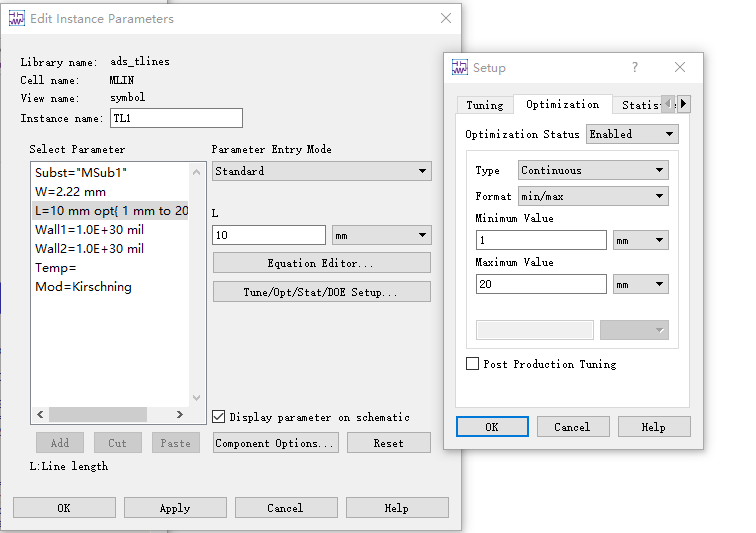The width and height of the screenshot is (756, 533).
Task: Click the Component Options button
Action: [276, 443]
